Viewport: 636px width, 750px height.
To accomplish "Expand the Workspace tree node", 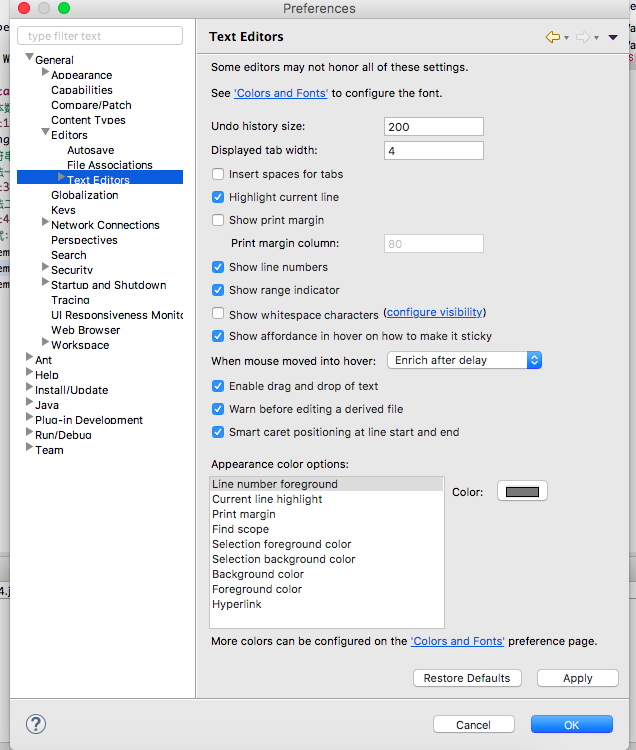I will 45,342.
